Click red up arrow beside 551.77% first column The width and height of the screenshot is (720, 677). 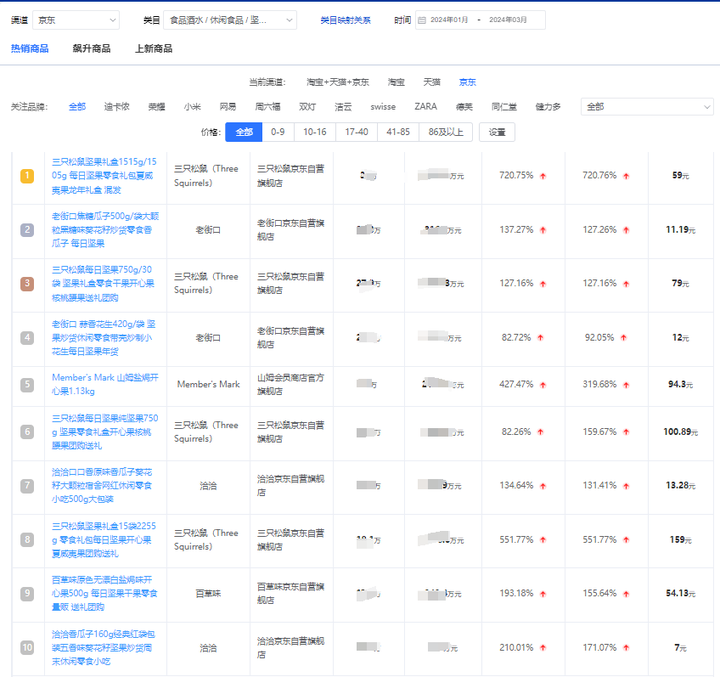tap(543, 540)
